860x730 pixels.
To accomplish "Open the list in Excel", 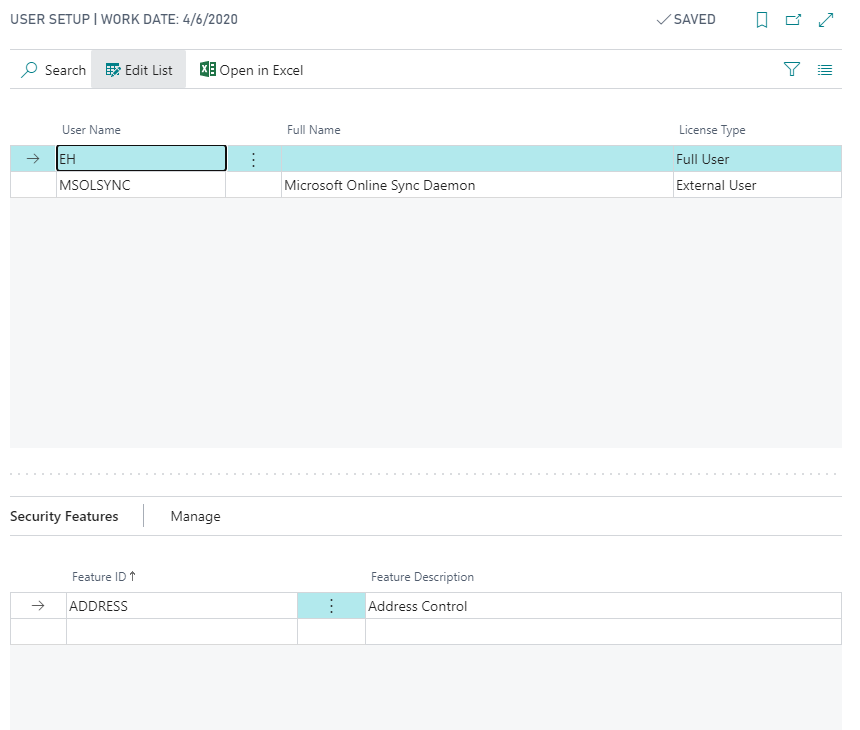I will click(251, 70).
